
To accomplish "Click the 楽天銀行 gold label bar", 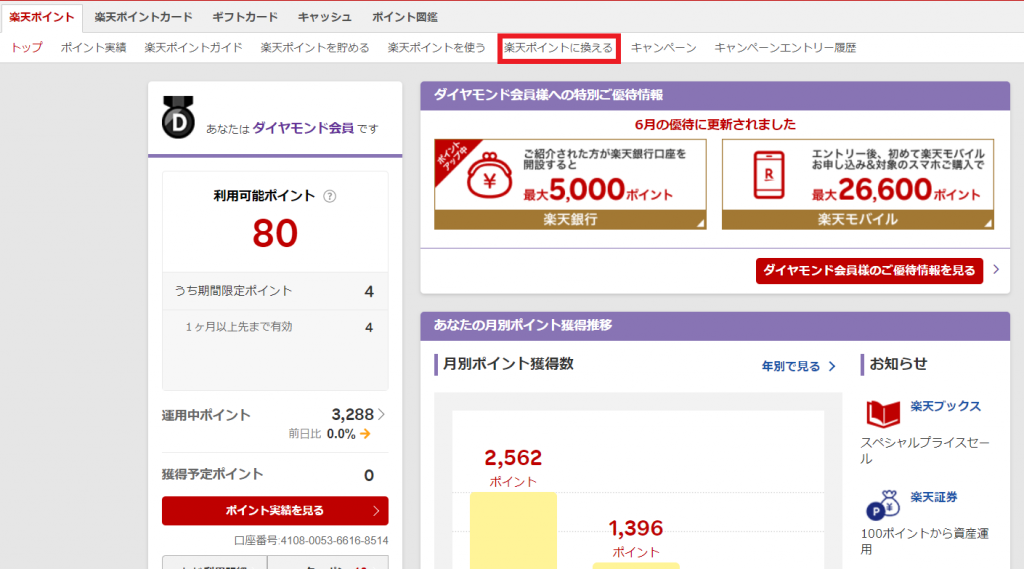I will click(570, 219).
